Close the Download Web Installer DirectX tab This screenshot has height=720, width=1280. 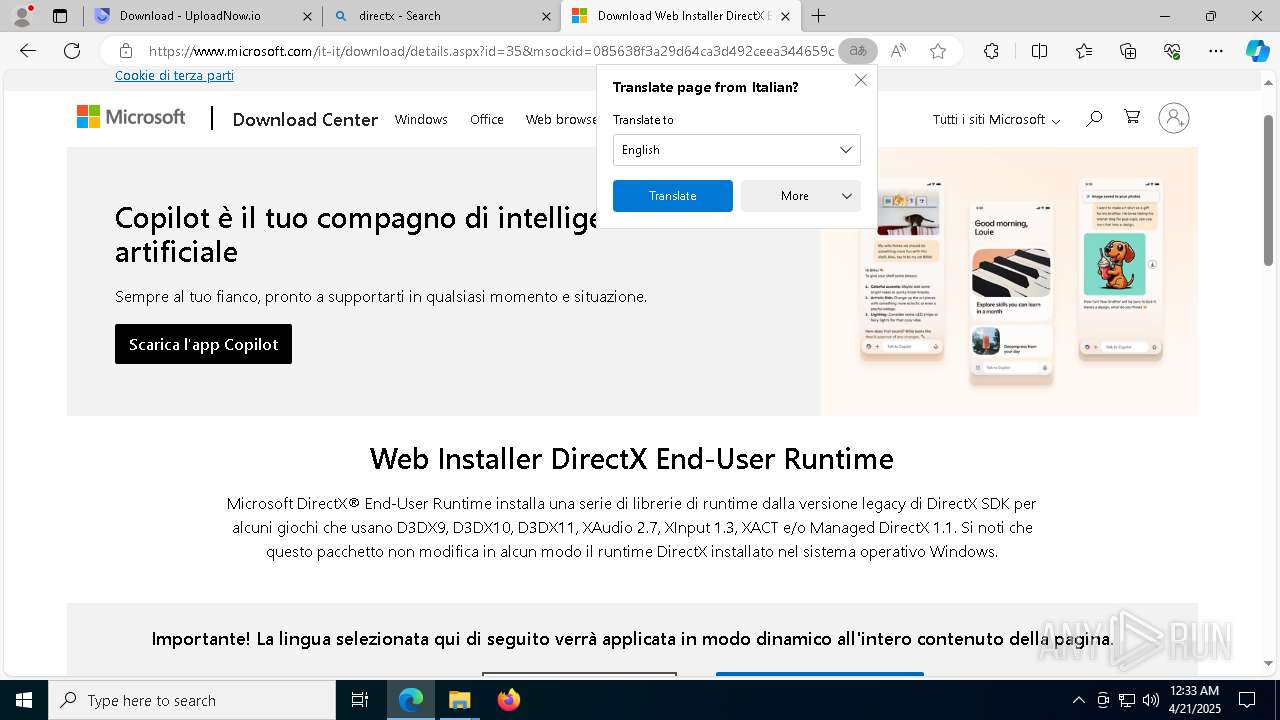[x=785, y=16]
